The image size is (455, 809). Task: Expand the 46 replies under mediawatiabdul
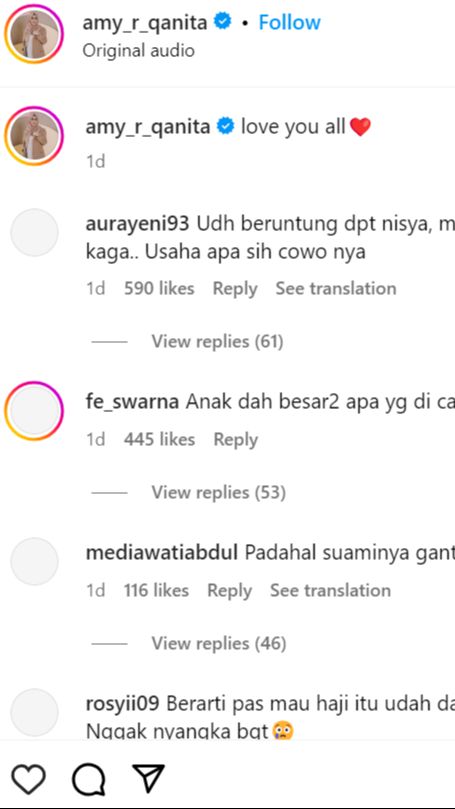(x=218, y=643)
